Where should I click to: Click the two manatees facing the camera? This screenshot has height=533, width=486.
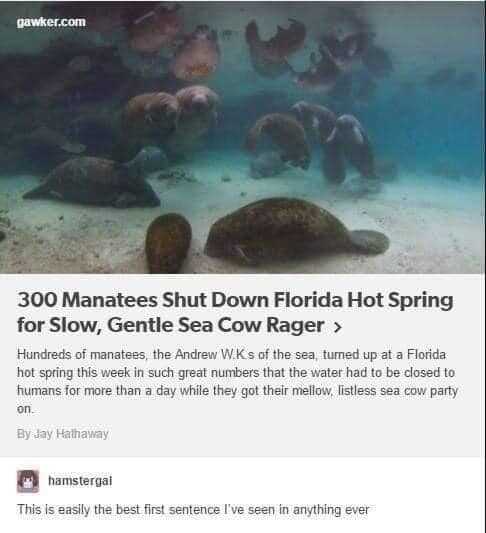coord(173,114)
